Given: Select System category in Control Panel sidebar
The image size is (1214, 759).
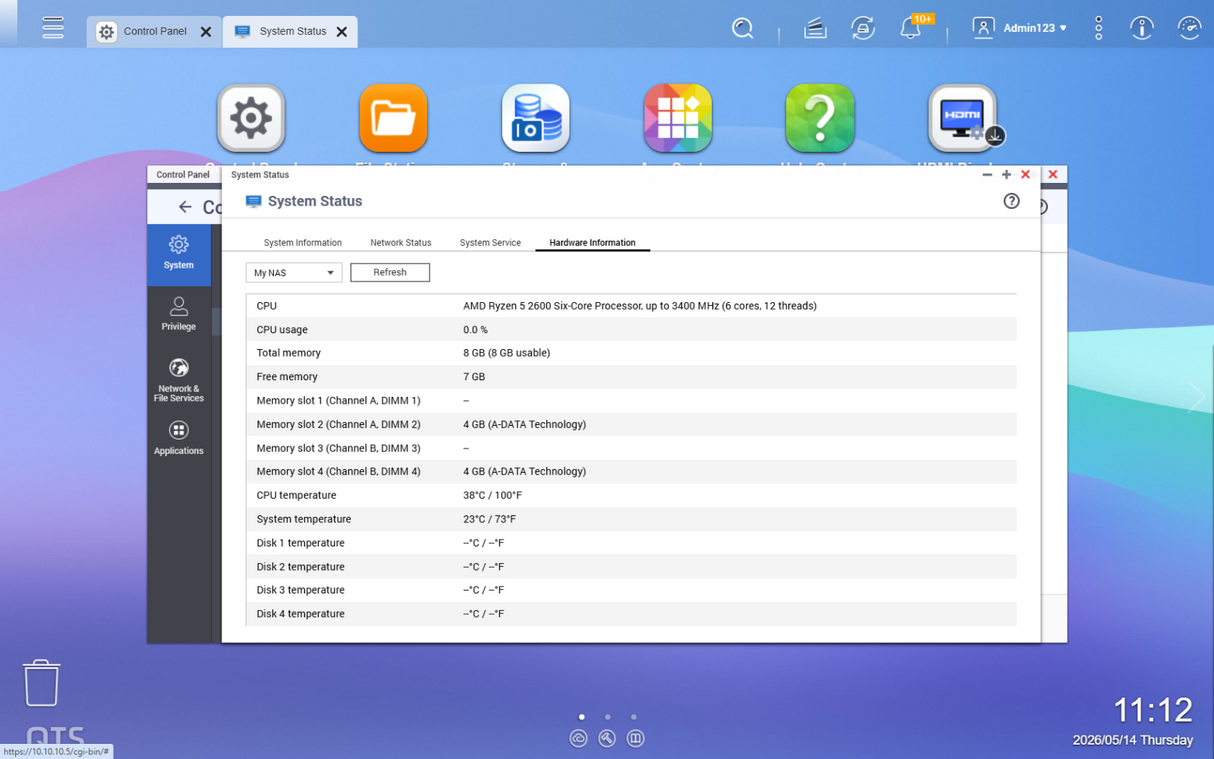Looking at the screenshot, I should (179, 254).
